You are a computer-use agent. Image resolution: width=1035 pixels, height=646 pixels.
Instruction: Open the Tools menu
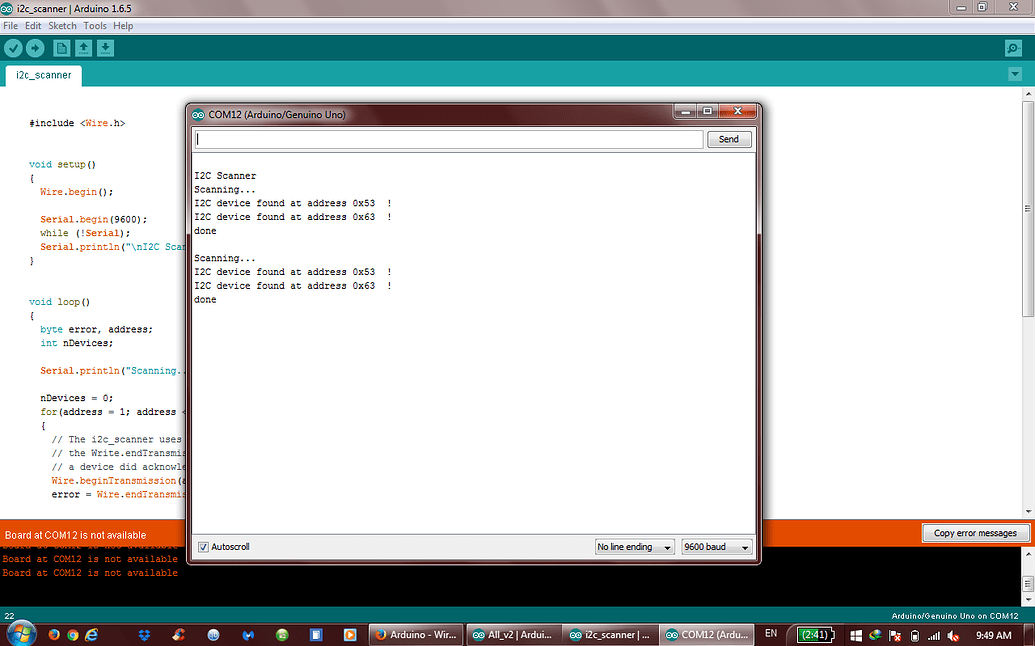94,25
